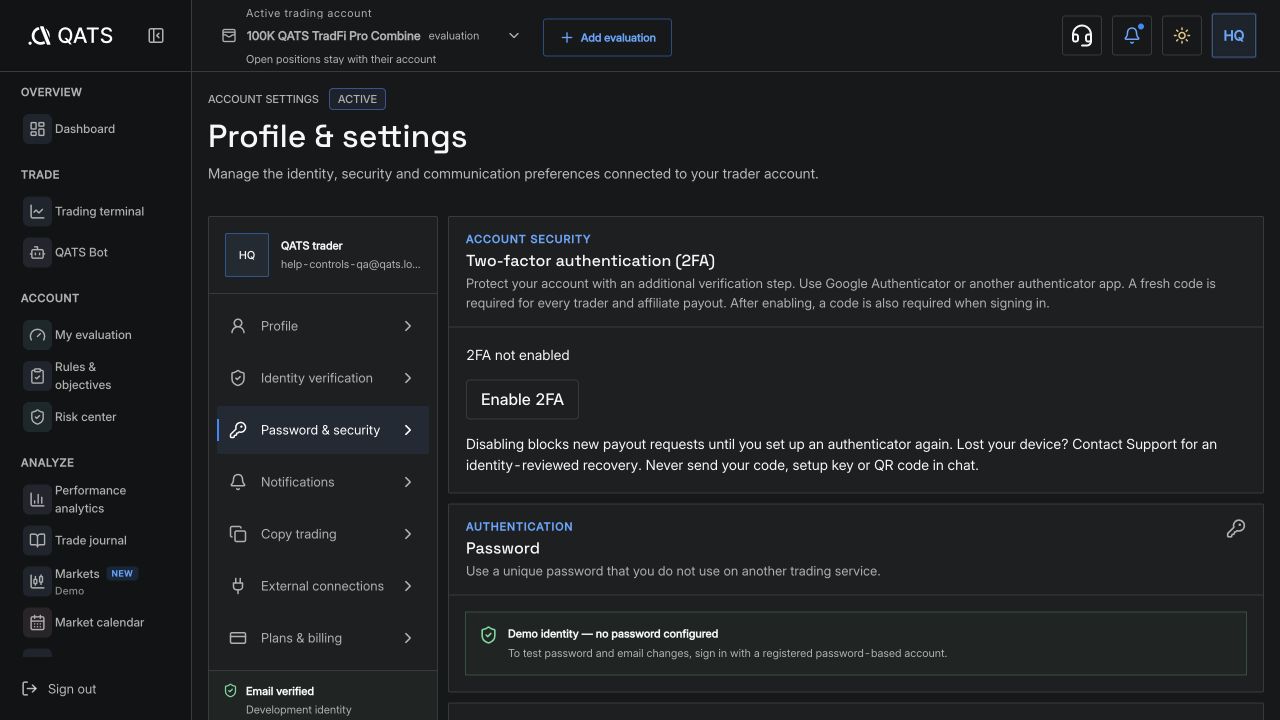Click the Email verified check icon

point(230,691)
